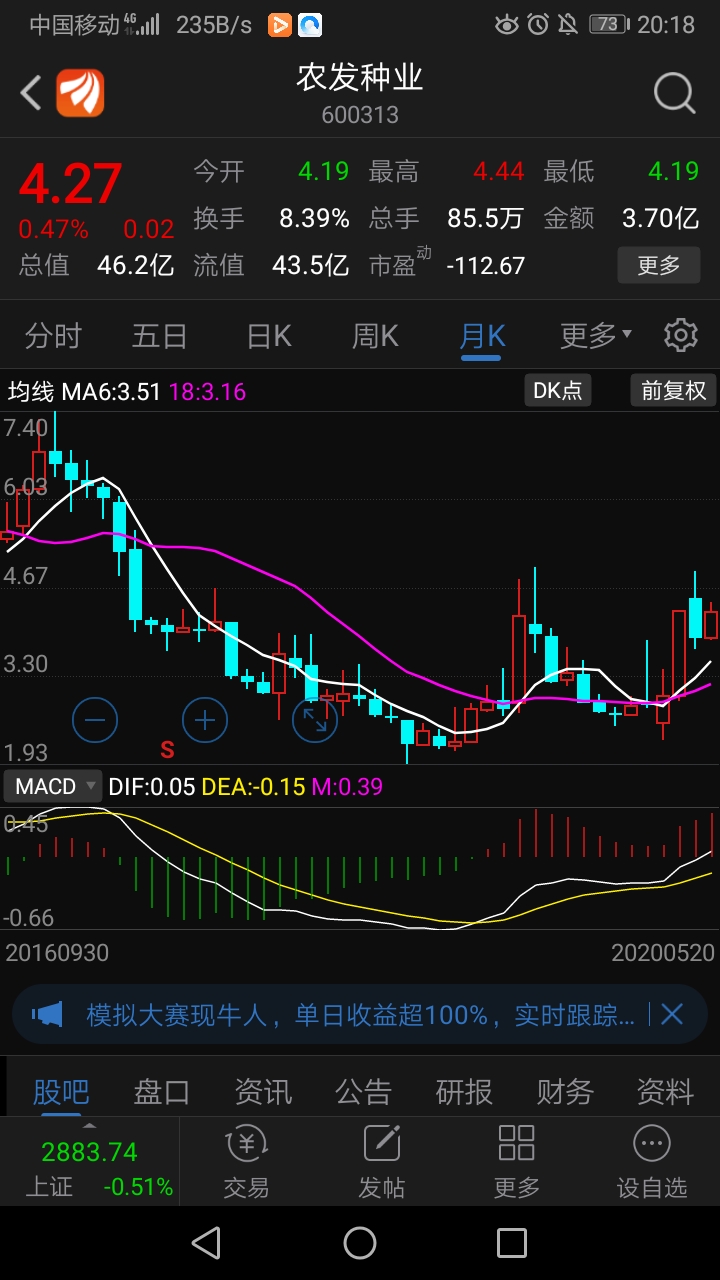The height and width of the screenshot is (1280, 720).
Task: Tap 换手 turnover rate 8.39%
Action: coord(314,218)
